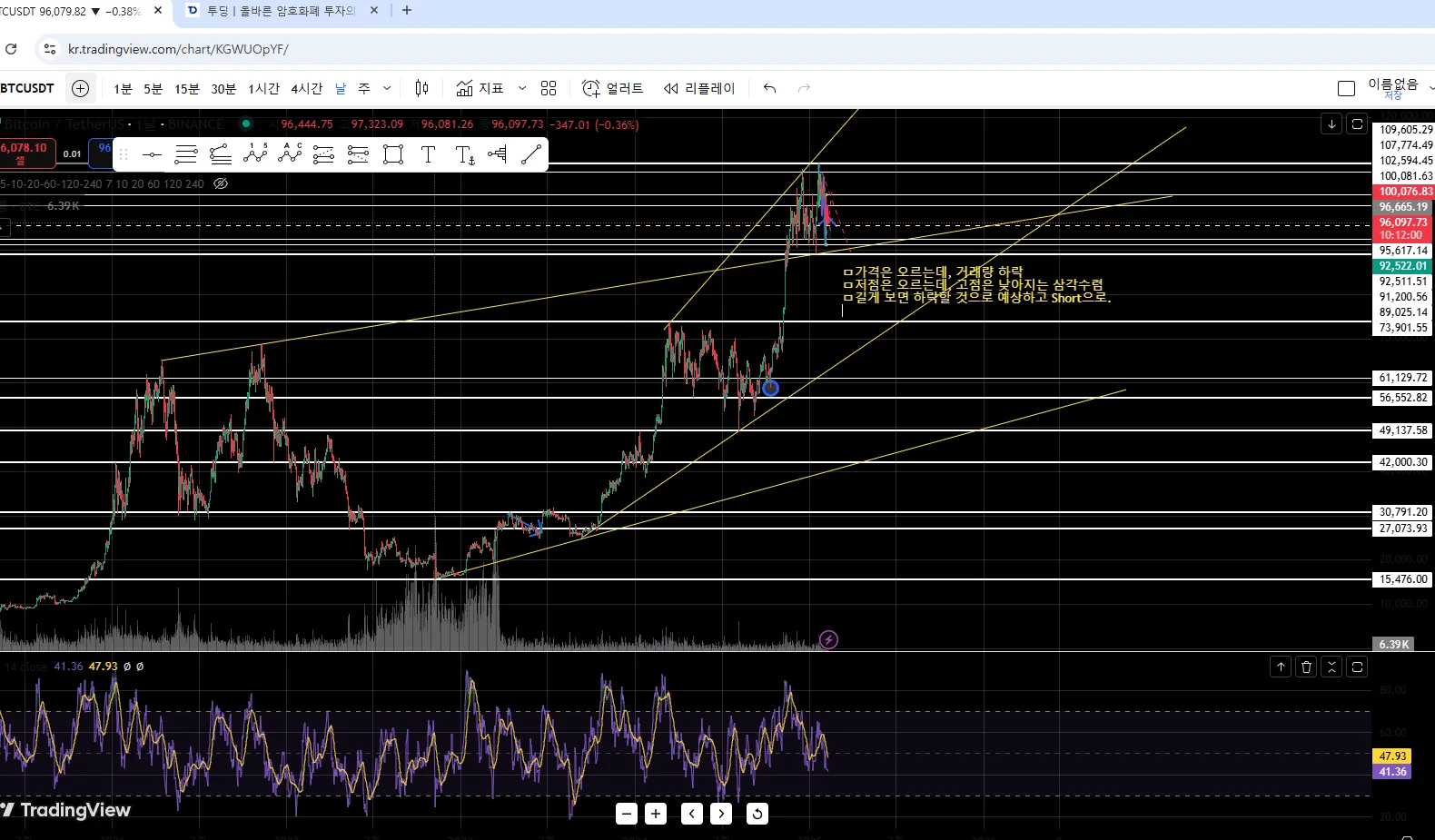Choose the trend channel drawing tool
1435x840 pixels.
[221, 154]
